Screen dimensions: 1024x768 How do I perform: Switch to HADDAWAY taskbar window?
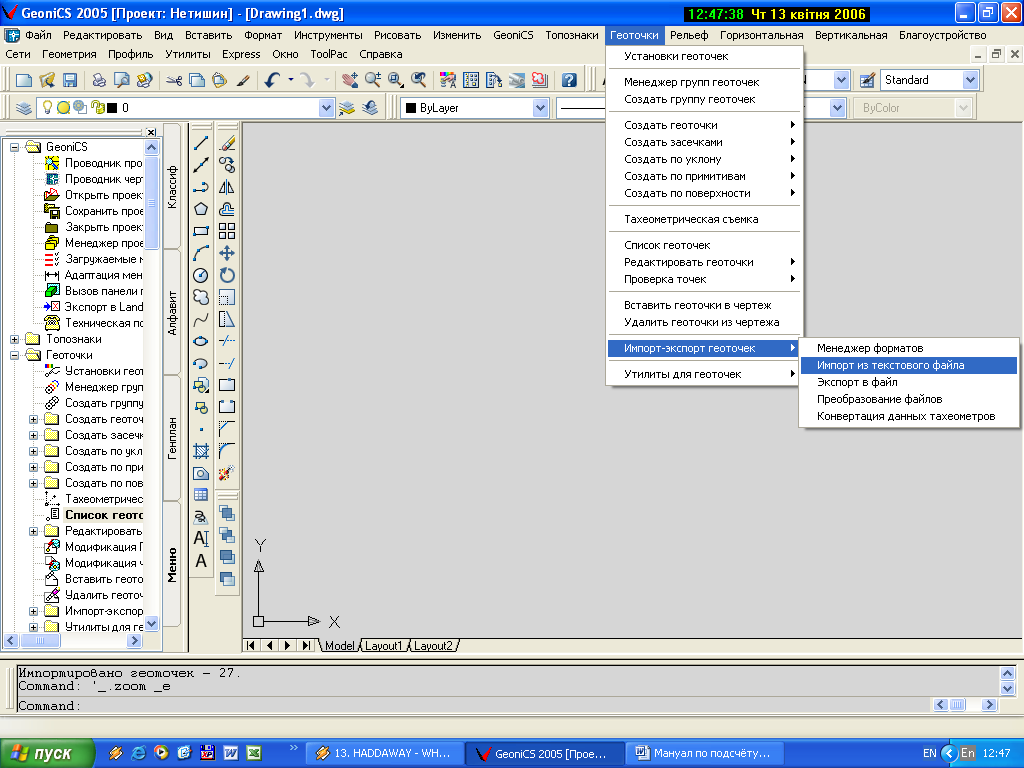[x=385, y=754]
